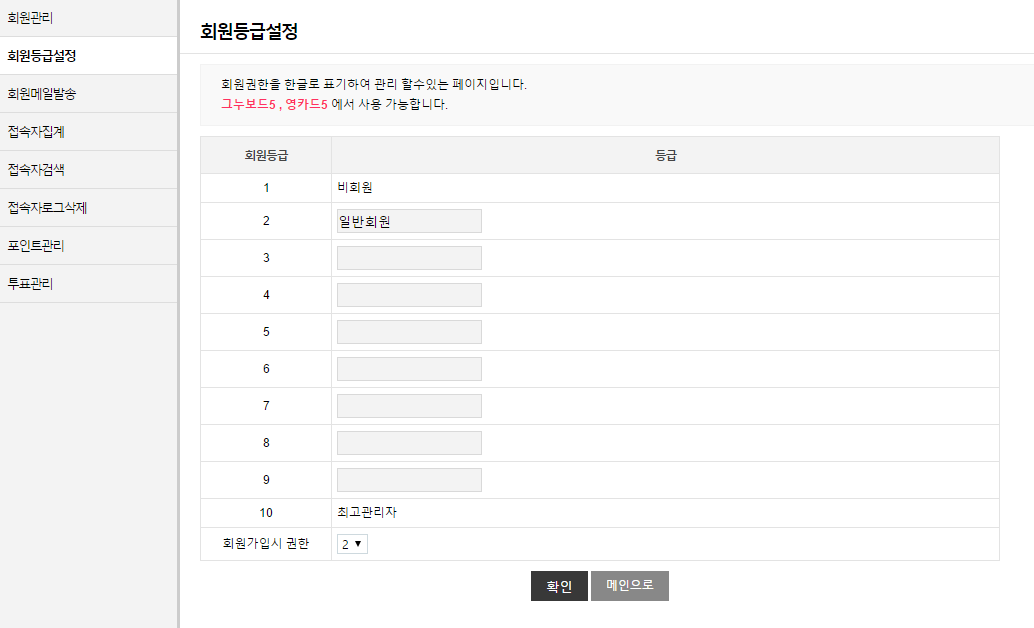Image resolution: width=1034 pixels, height=628 pixels.
Task: Click the level 5 grade input
Action: pyautogui.click(x=409, y=332)
